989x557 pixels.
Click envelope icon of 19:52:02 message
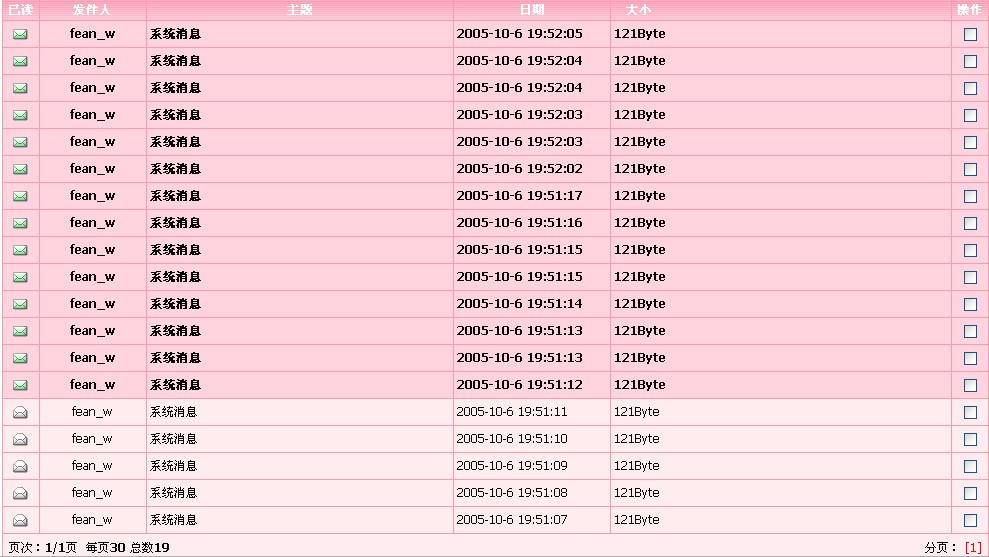click(20, 169)
